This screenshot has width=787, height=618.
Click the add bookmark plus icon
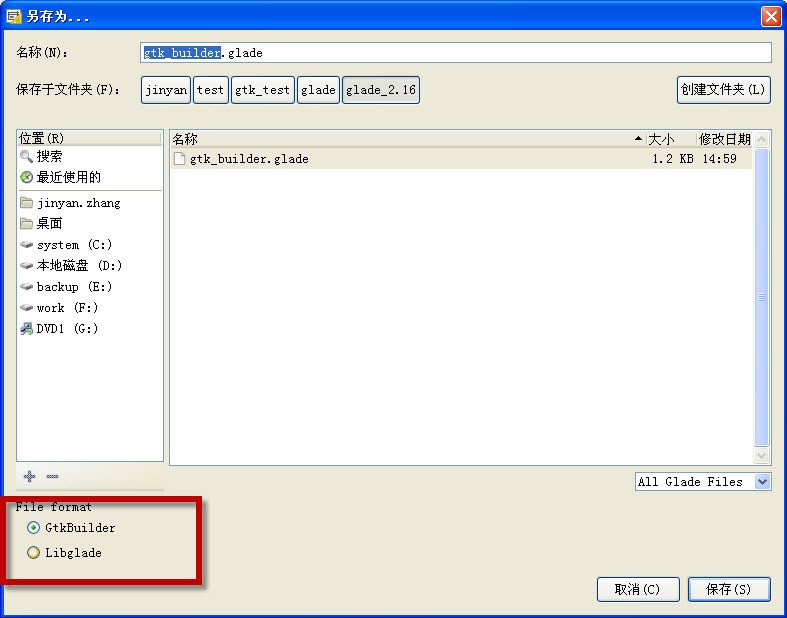[x=30, y=476]
